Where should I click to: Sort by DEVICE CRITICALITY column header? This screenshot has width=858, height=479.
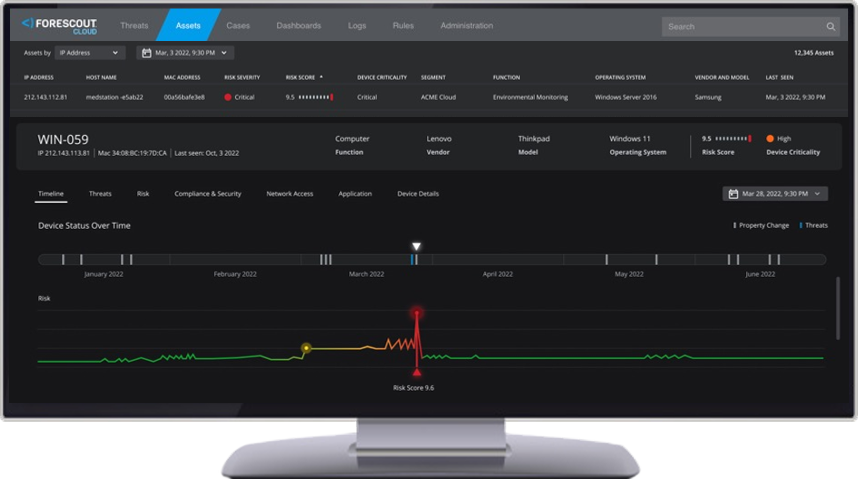pos(382,77)
